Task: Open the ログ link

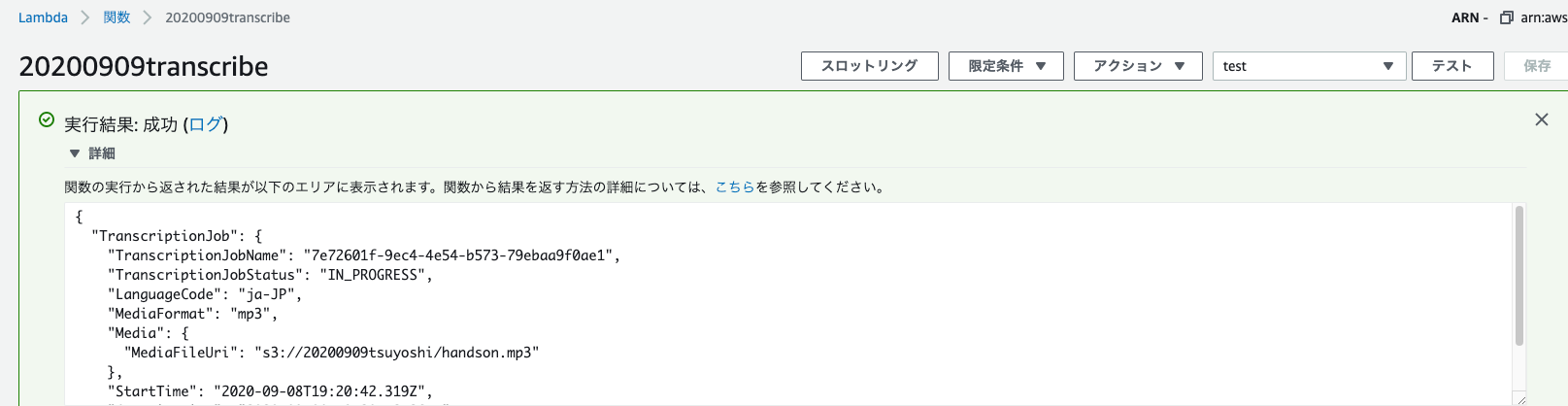Action: [206, 124]
